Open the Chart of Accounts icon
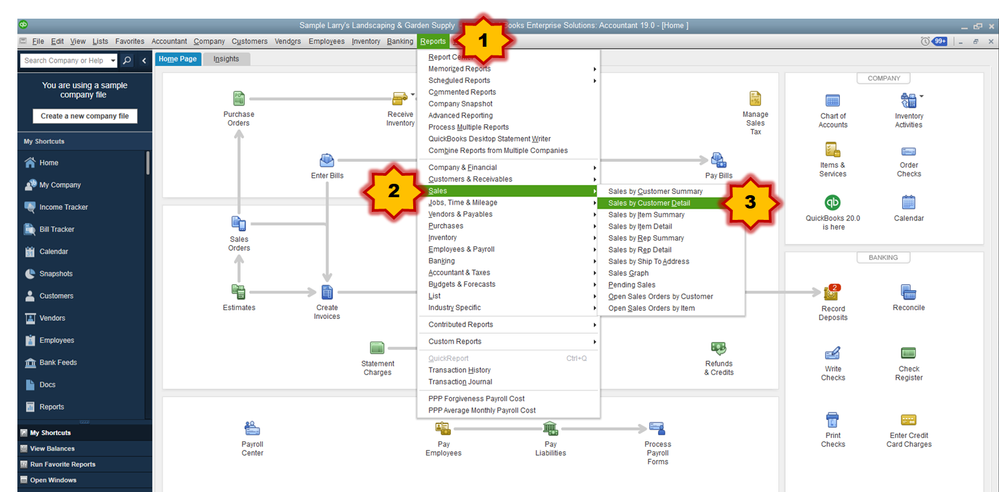999x492 pixels. point(833,101)
